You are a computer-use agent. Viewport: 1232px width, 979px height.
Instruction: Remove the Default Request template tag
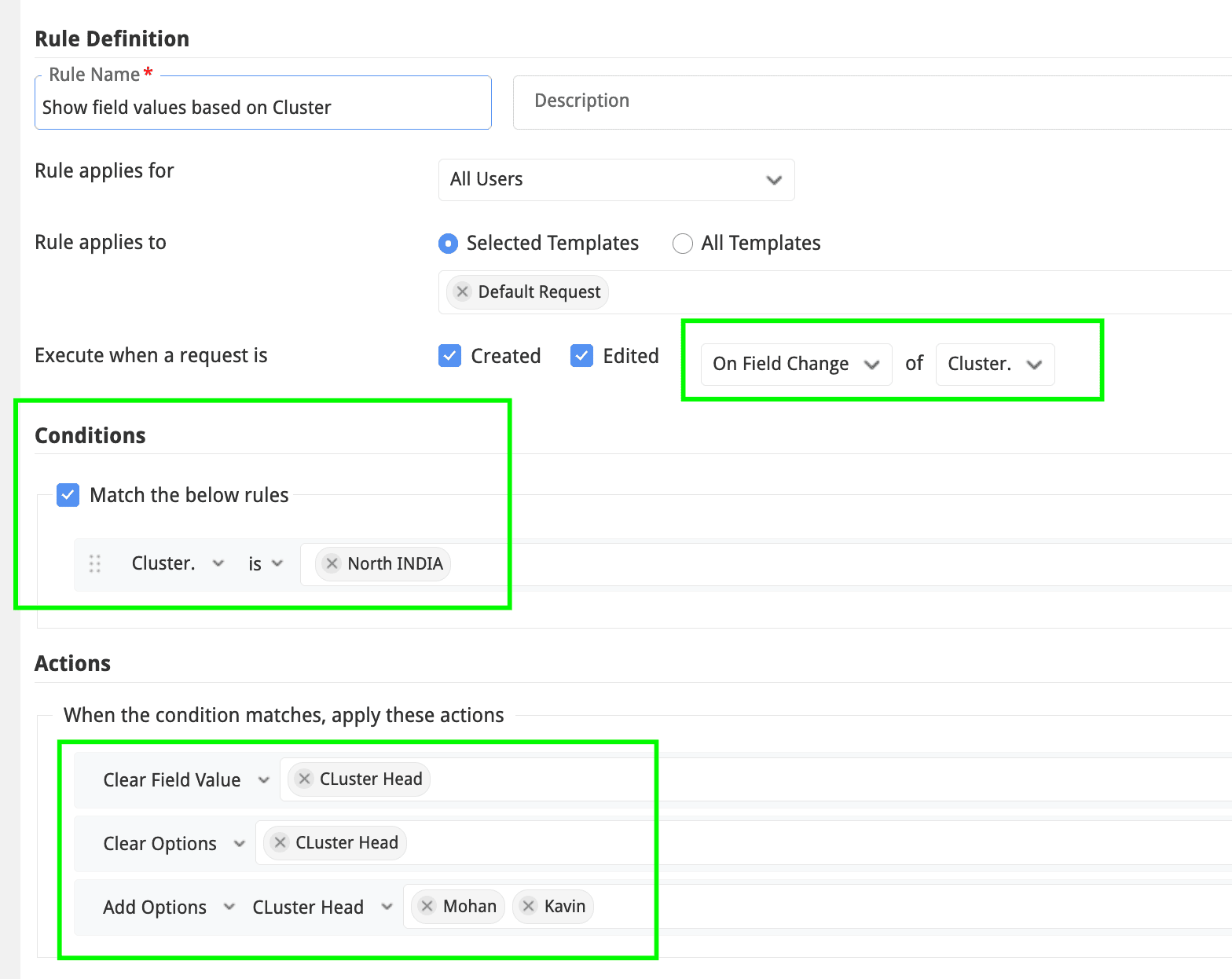(463, 291)
